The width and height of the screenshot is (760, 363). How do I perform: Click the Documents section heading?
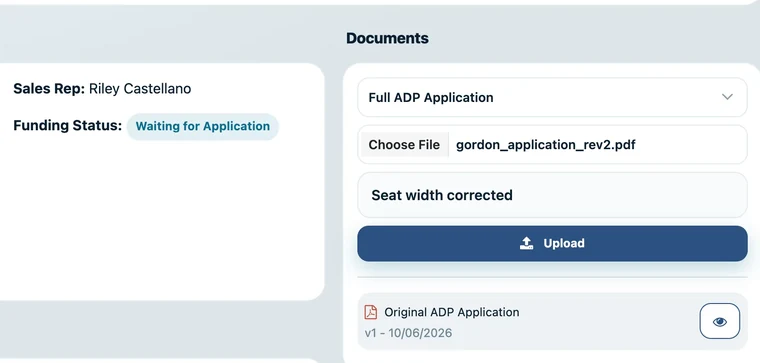click(387, 38)
